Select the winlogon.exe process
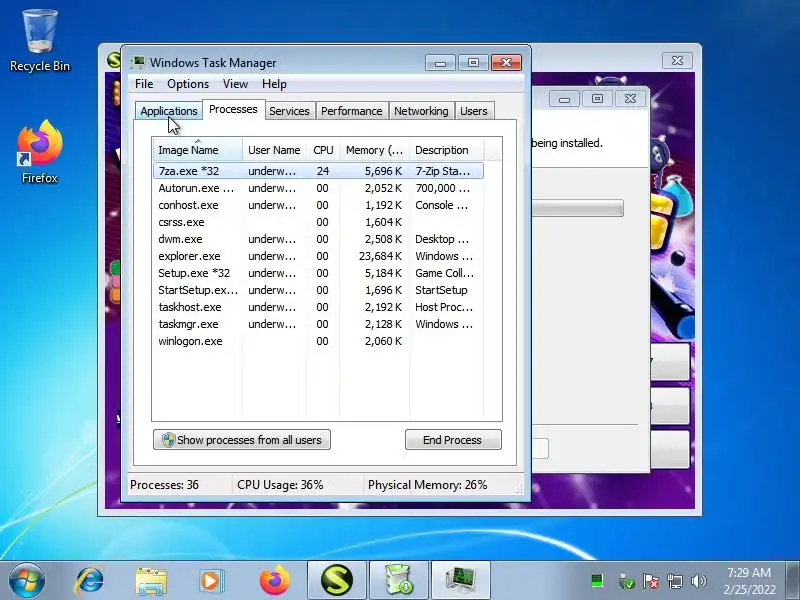Image resolution: width=800 pixels, height=600 pixels. pos(318,341)
